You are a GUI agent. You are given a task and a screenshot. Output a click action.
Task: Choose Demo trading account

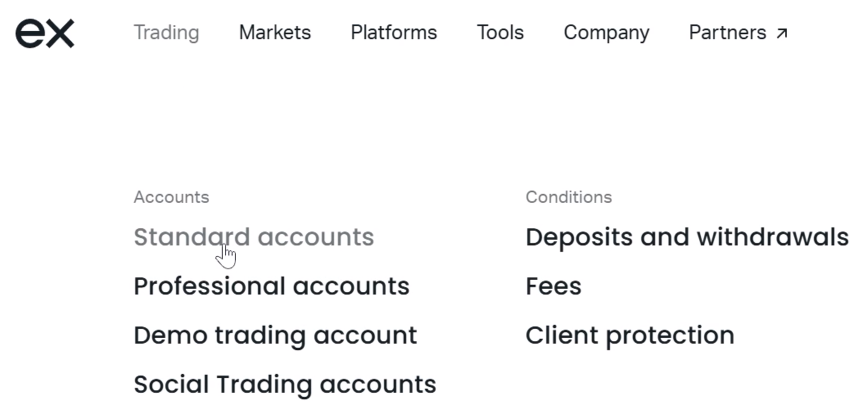coord(275,335)
